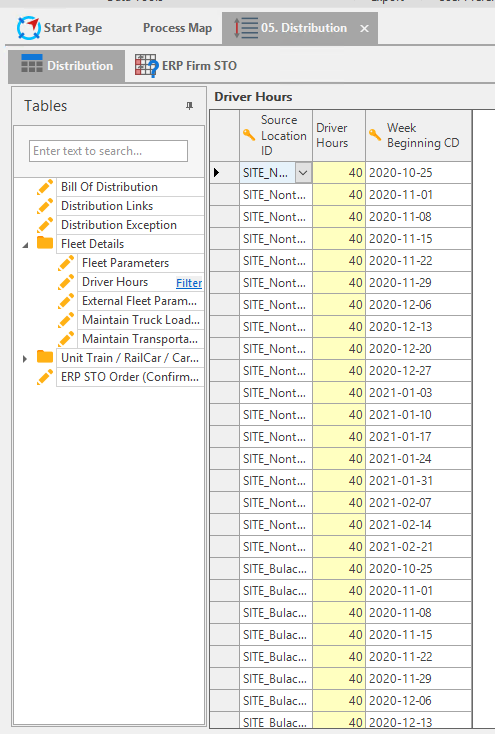Click pencil icon beside Bill Of Distribution

(45, 187)
